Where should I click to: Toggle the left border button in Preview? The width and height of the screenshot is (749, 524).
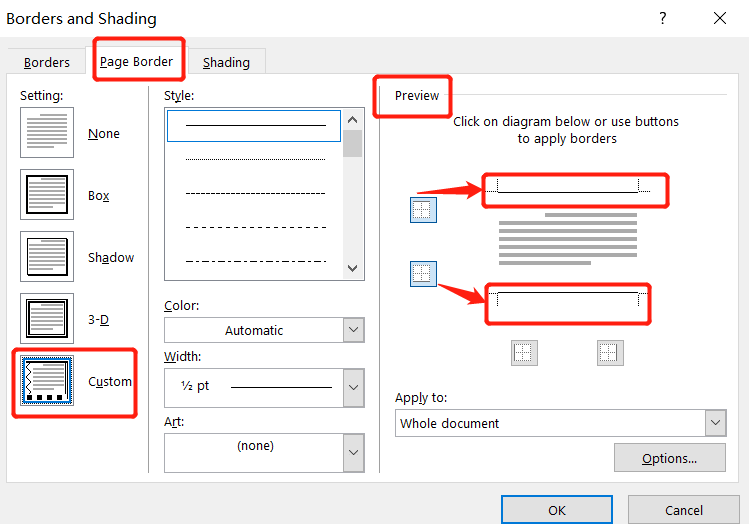tap(524, 353)
